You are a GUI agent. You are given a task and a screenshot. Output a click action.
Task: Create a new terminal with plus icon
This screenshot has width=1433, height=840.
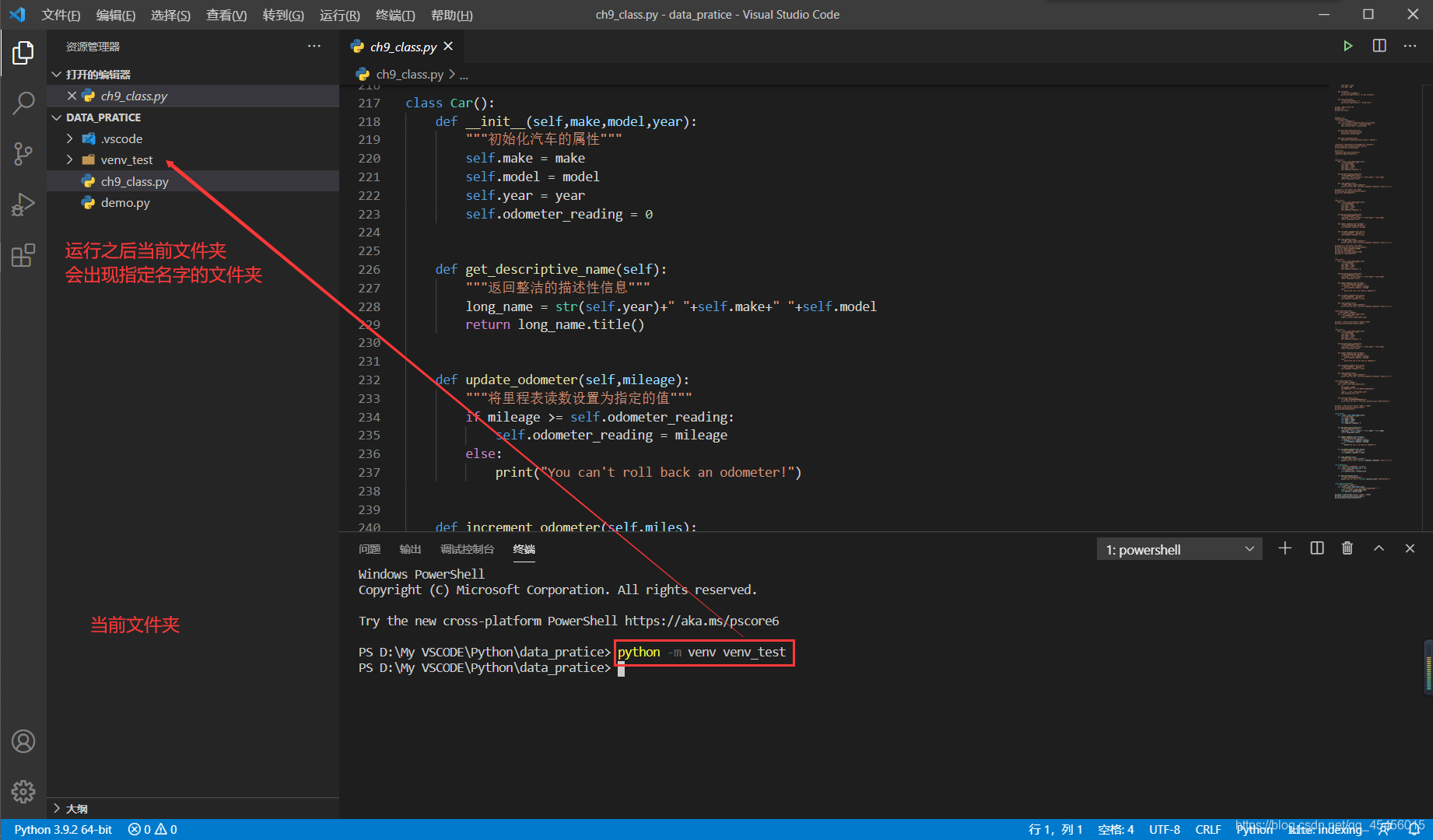pos(1285,548)
